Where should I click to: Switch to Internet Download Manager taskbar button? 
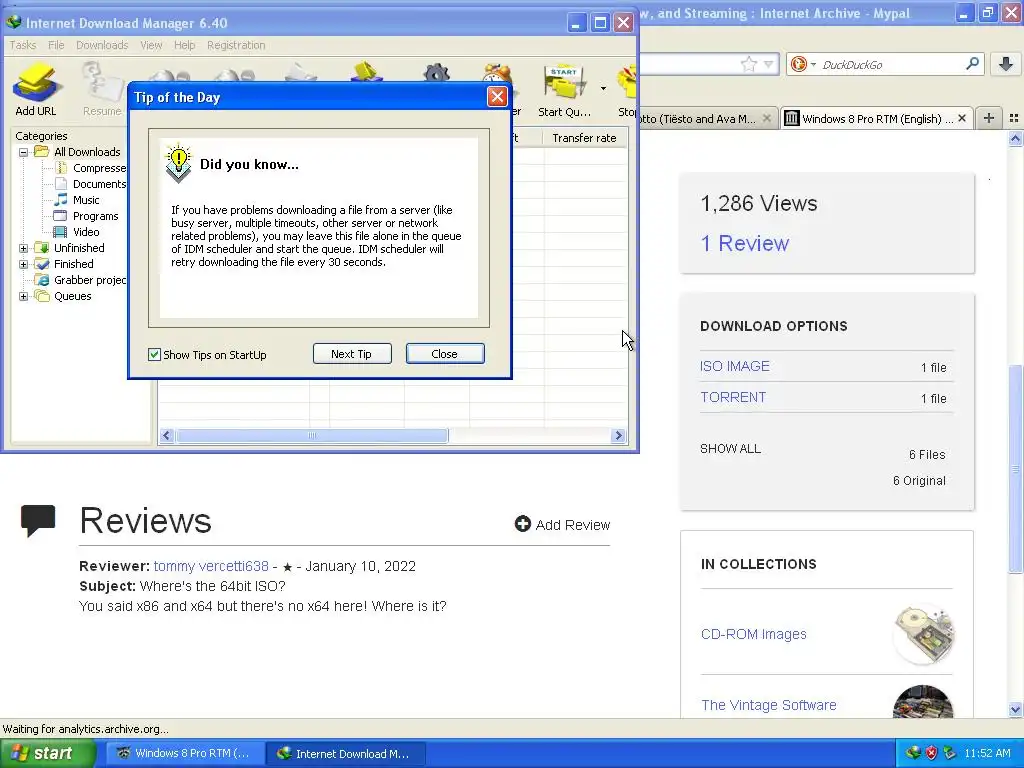(345, 754)
